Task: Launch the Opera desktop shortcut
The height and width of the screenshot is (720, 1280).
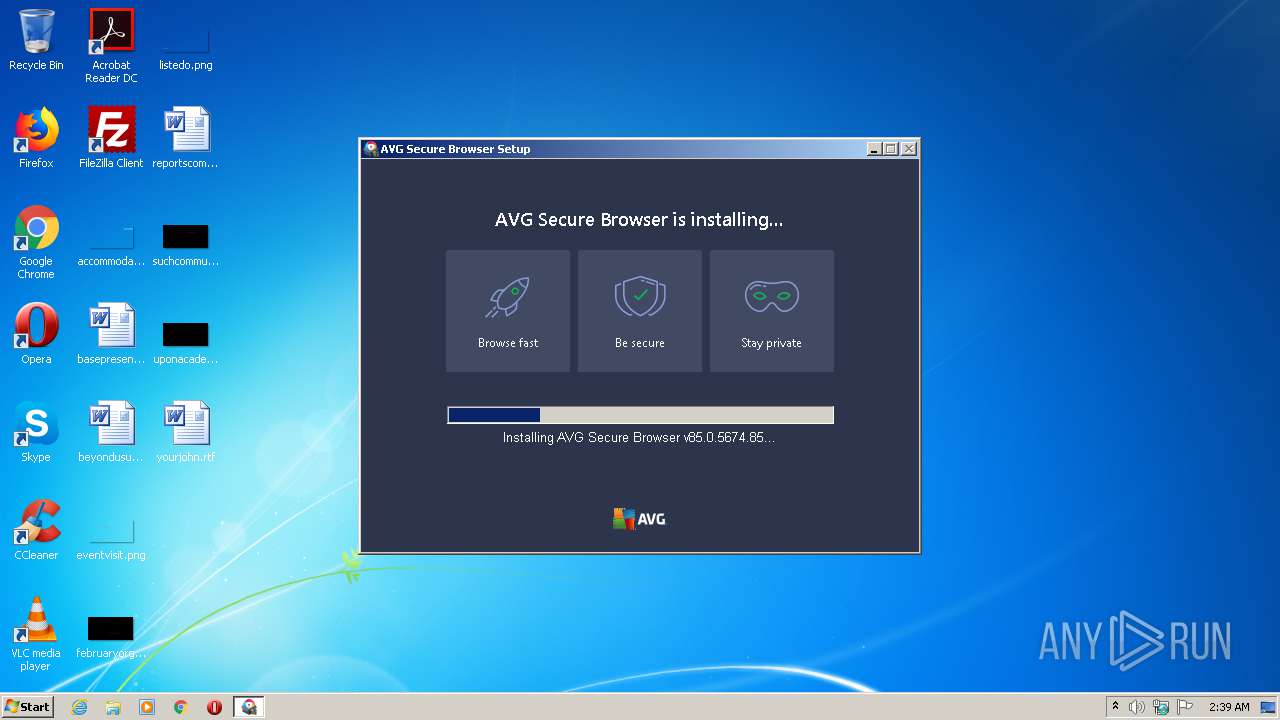Action: (x=36, y=334)
